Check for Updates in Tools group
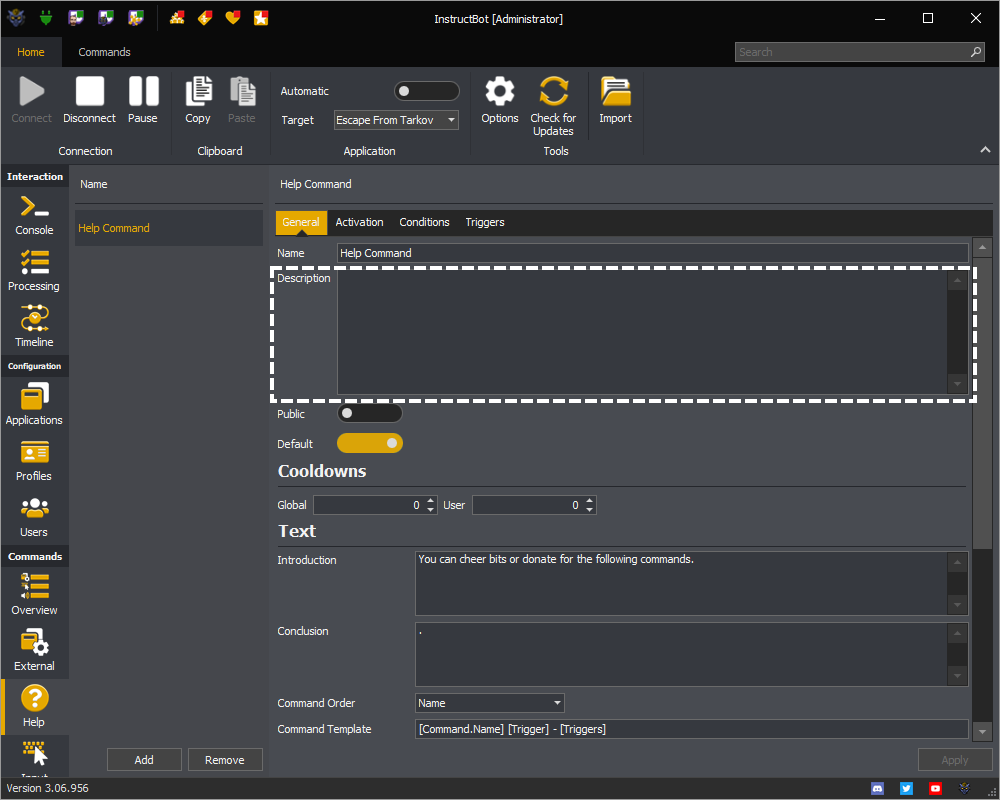Image resolution: width=1000 pixels, height=800 pixels. coord(553,106)
